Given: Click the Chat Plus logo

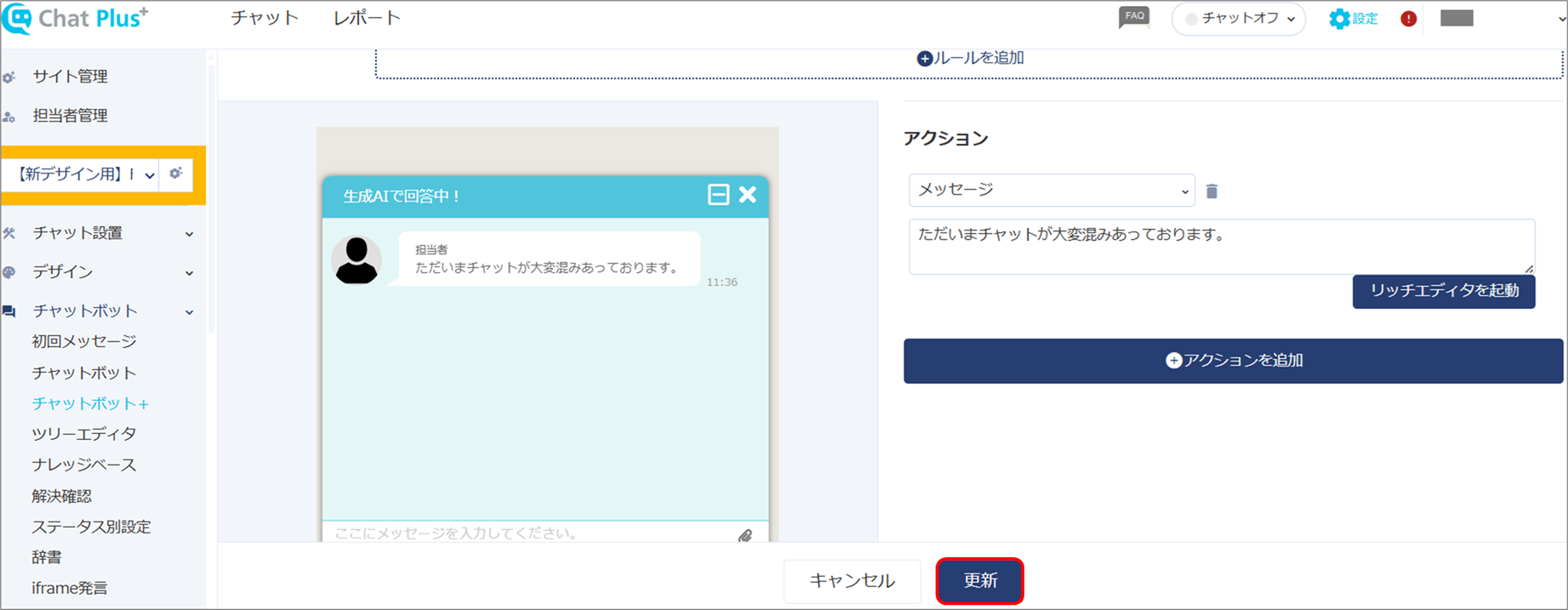Looking at the screenshot, I should [75, 18].
